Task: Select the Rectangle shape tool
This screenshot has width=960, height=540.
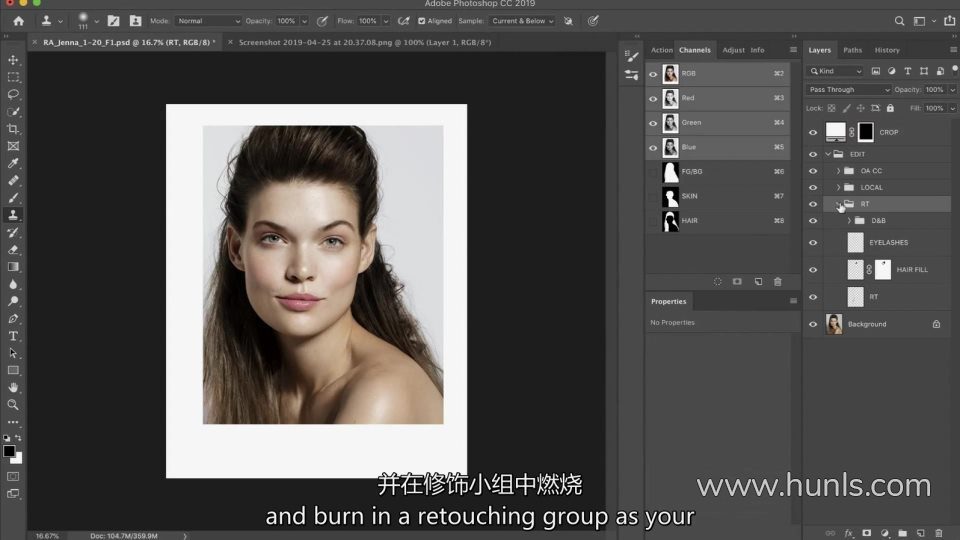Action: (13, 370)
